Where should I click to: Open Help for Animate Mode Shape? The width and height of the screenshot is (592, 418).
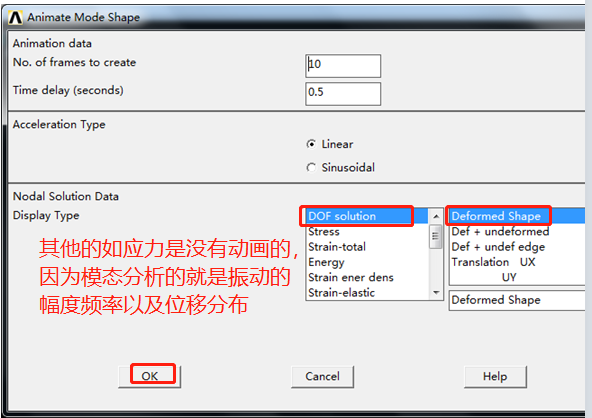coord(495,376)
